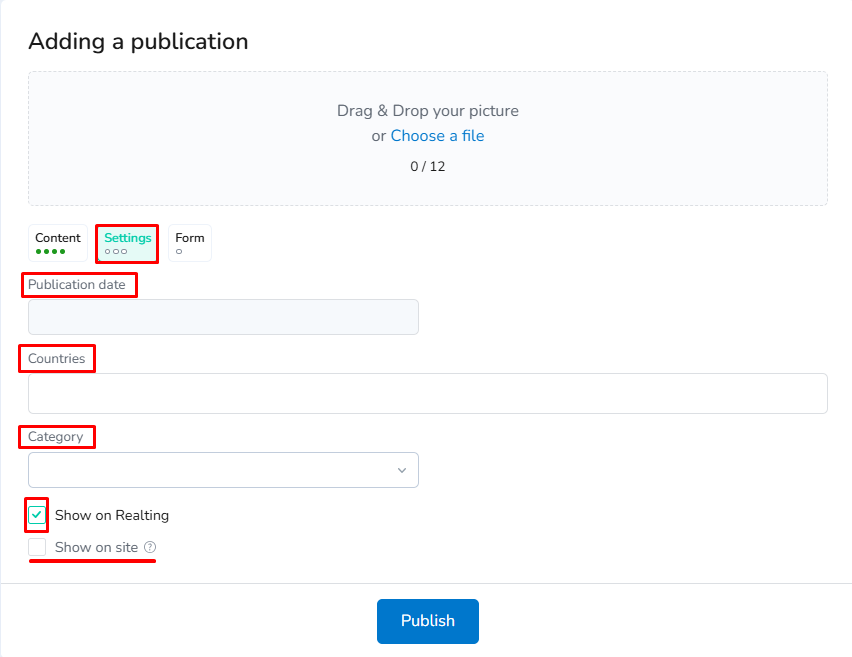
Task: Click the progress dots under the Settings tab
Action: click(x=115, y=252)
